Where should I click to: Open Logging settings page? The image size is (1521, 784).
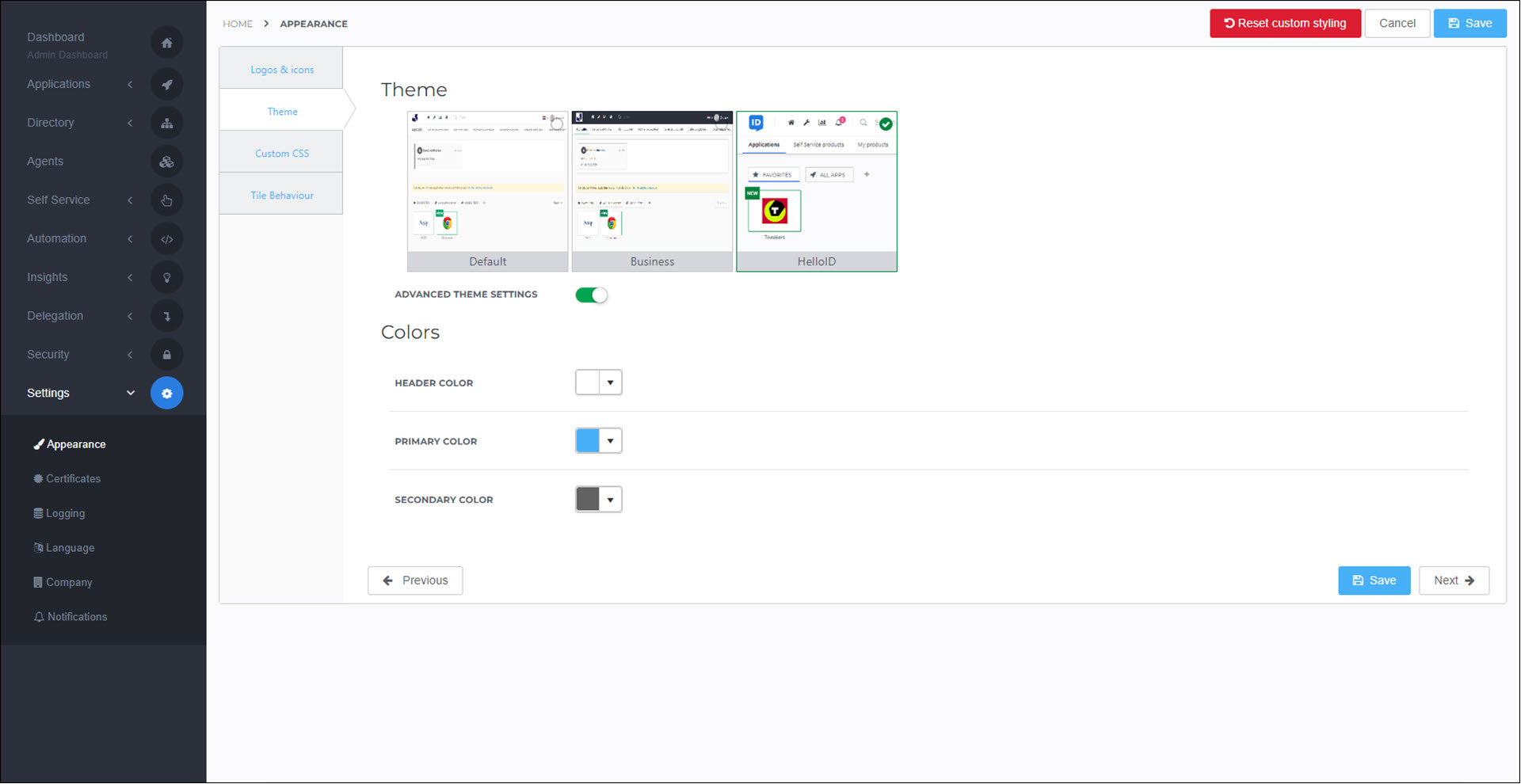pyautogui.click(x=59, y=513)
